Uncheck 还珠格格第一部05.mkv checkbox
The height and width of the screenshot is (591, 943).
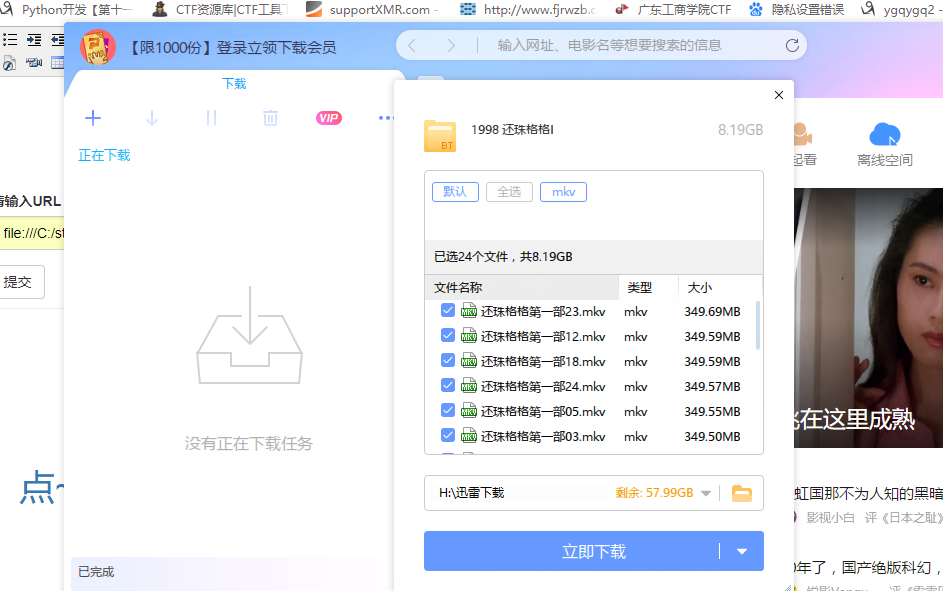(447, 410)
